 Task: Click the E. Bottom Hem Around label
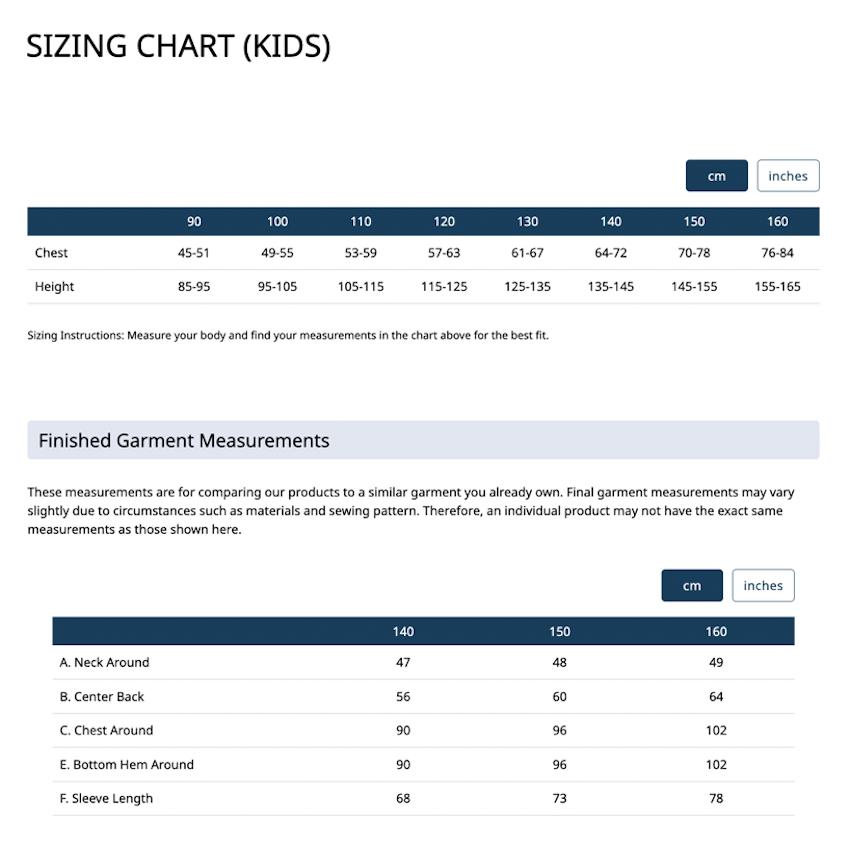(x=126, y=765)
